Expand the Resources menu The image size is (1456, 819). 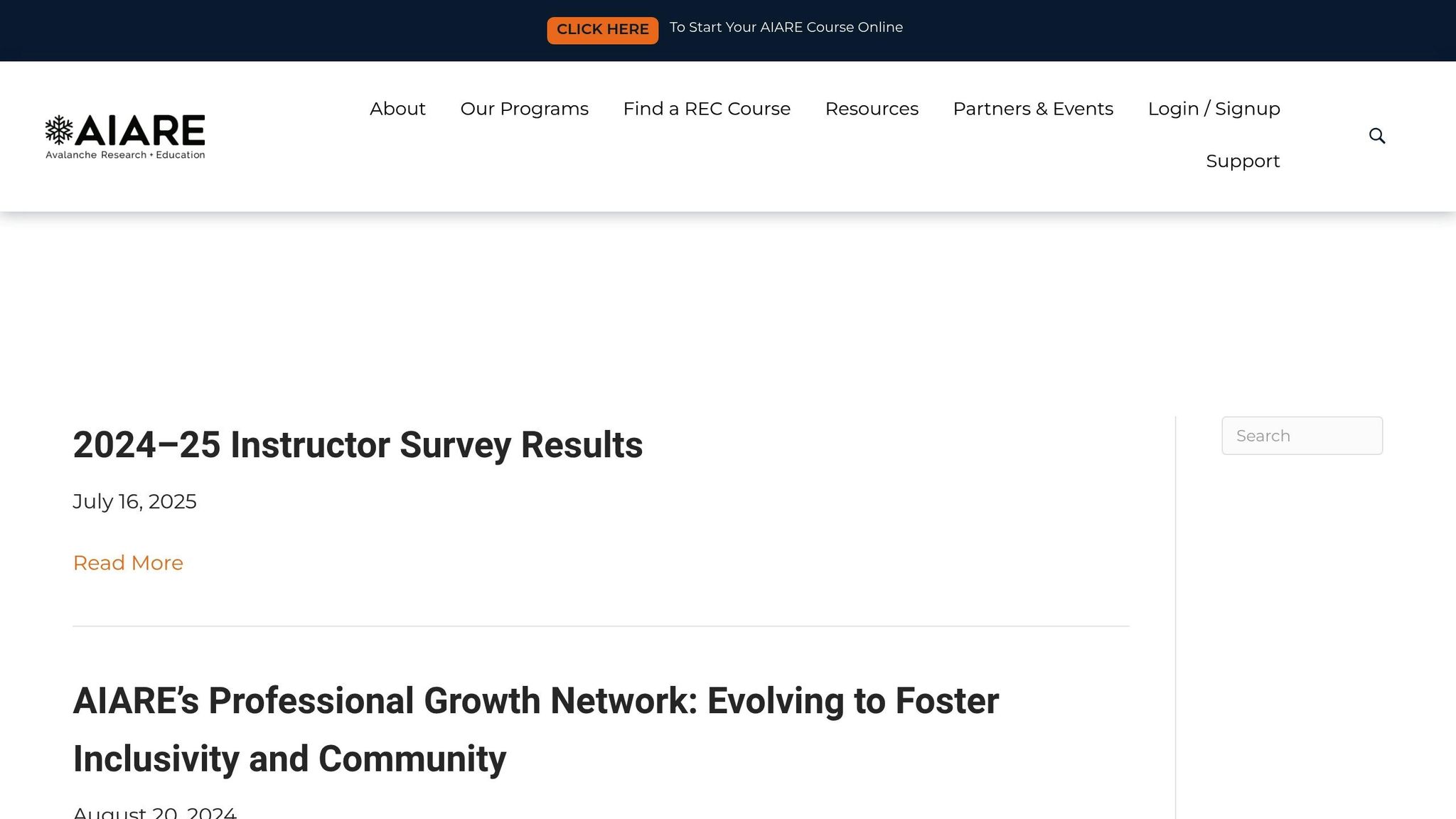[872, 109]
